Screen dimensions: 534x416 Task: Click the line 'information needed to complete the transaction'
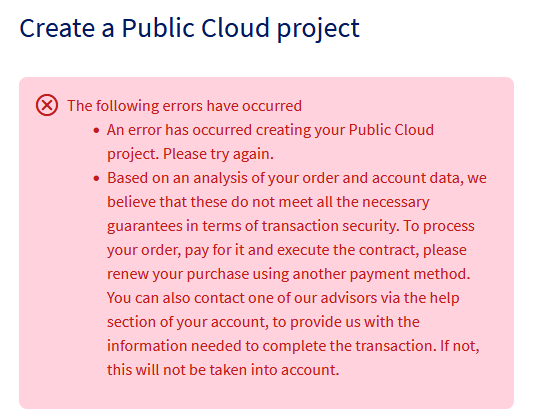coord(293,346)
